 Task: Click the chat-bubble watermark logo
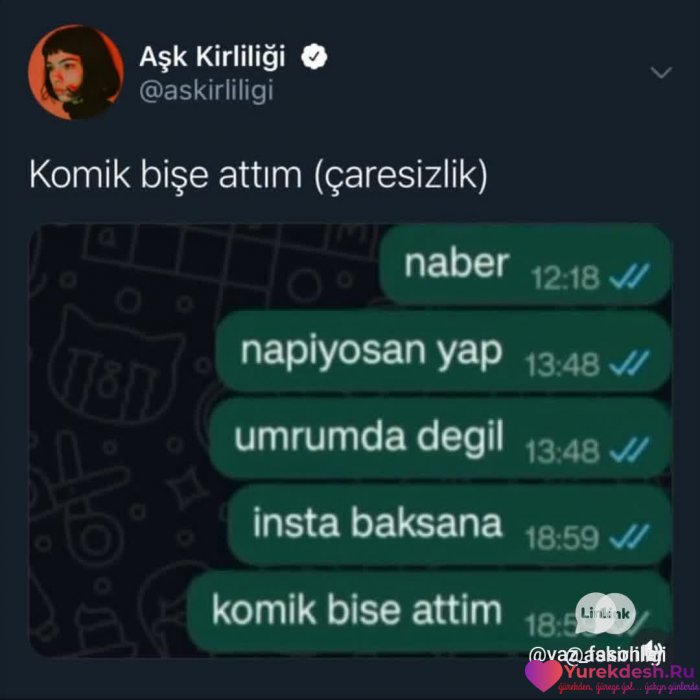605,613
